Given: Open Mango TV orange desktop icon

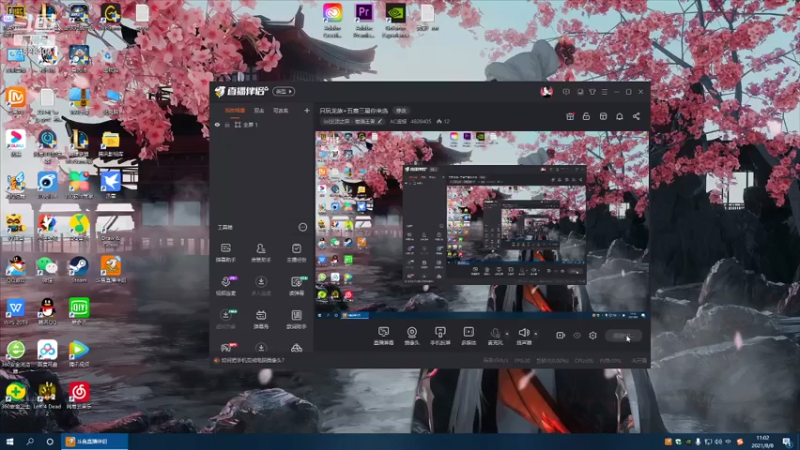Looking at the screenshot, I should [16, 101].
